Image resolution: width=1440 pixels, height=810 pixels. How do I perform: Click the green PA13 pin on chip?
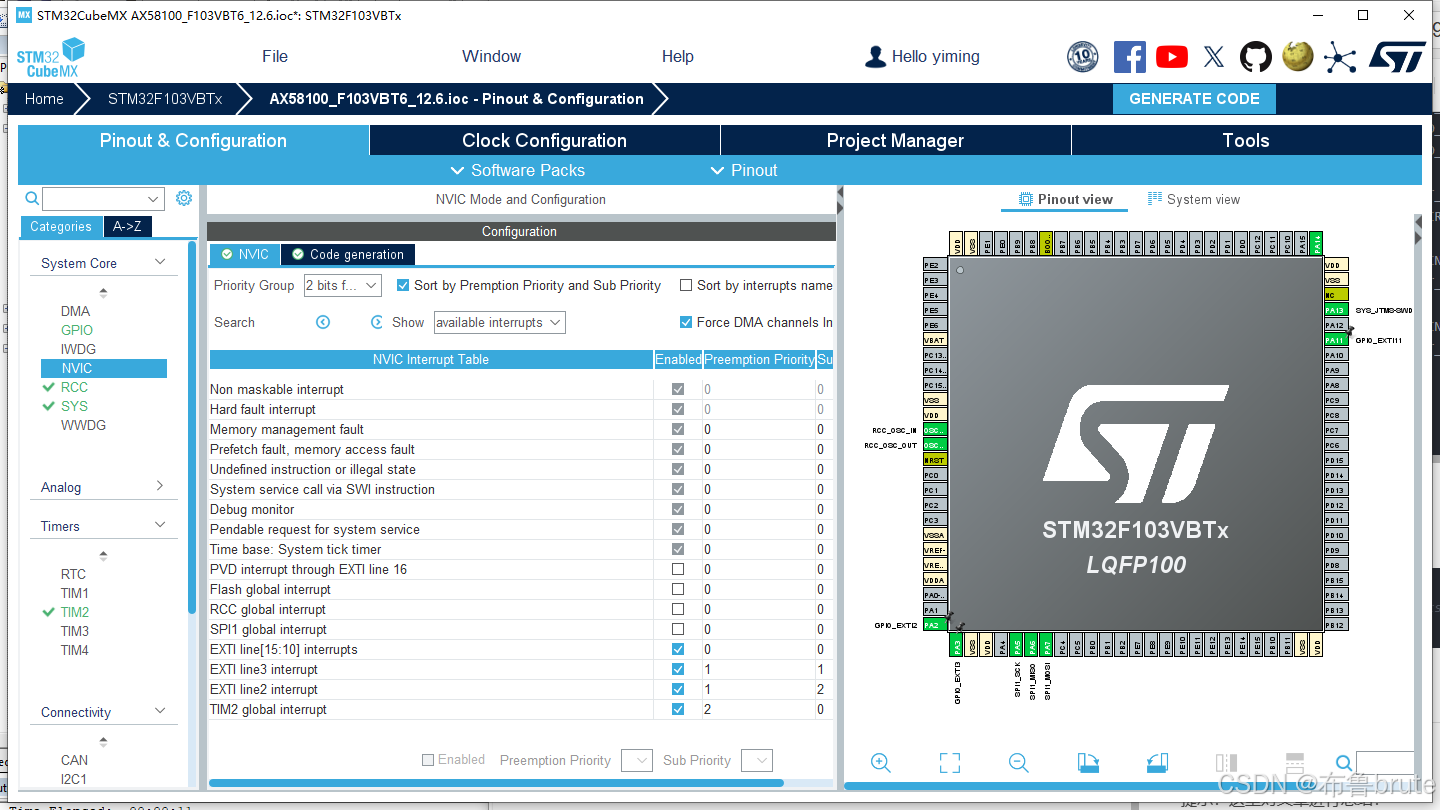(1336, 310)
